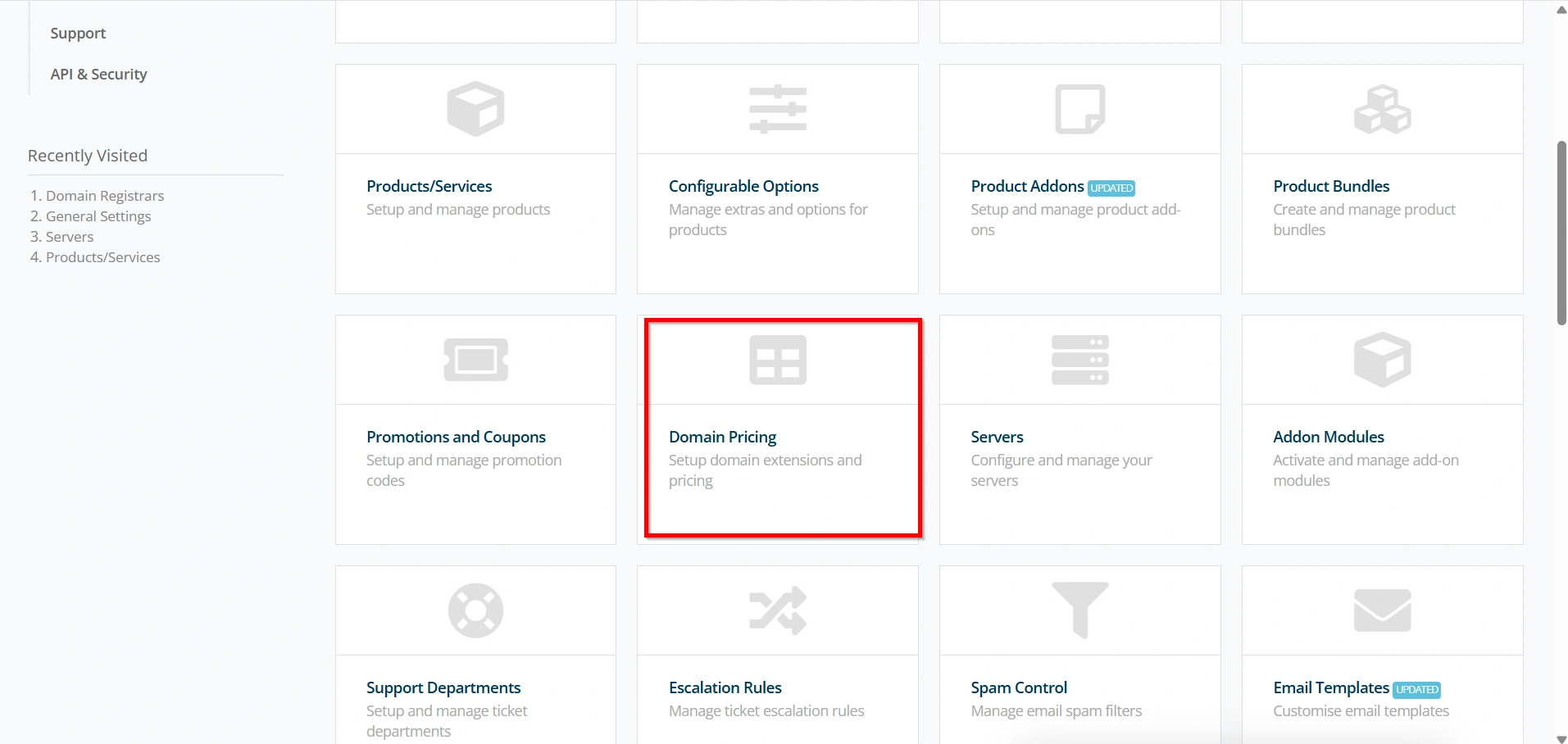Open Promotions and Coupons title link
1568x744 pixels.
coord(456,437)
